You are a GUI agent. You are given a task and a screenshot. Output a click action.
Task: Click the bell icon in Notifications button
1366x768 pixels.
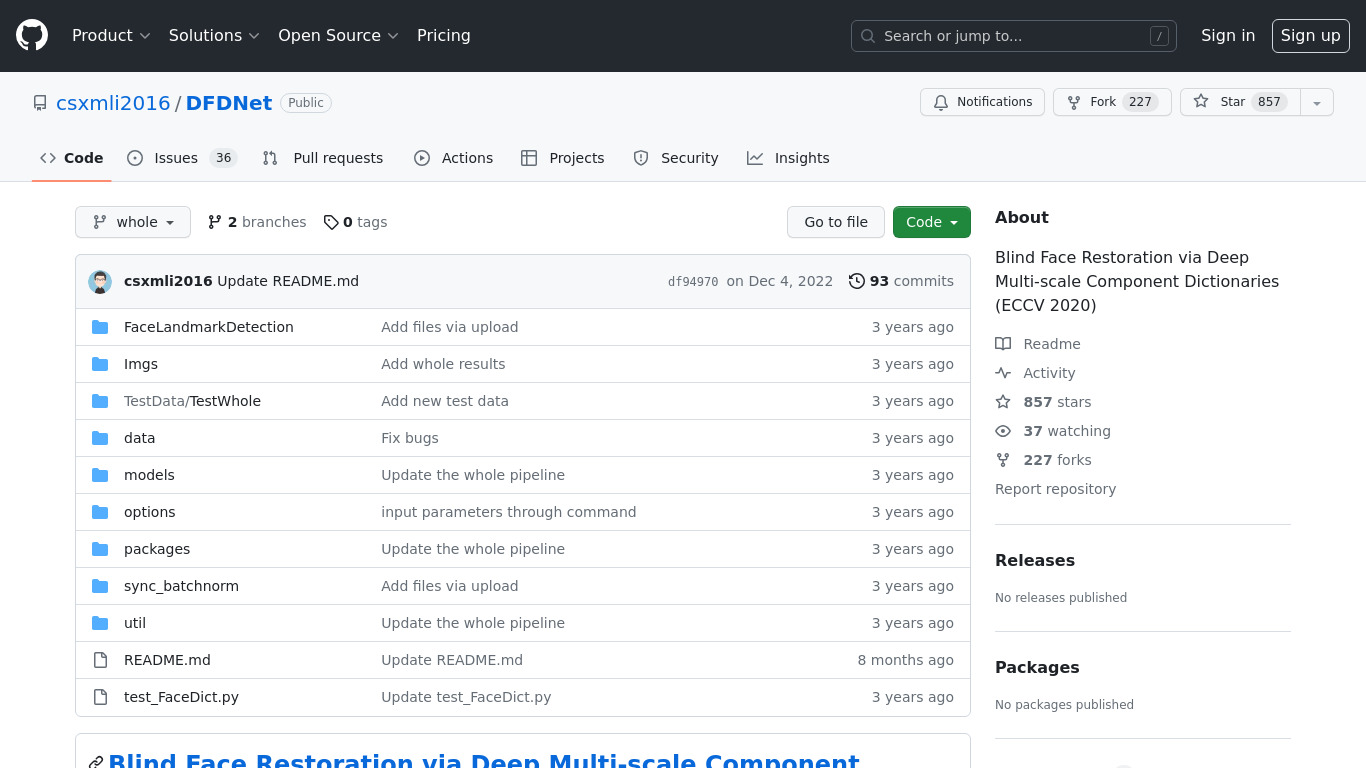(941, 102)
